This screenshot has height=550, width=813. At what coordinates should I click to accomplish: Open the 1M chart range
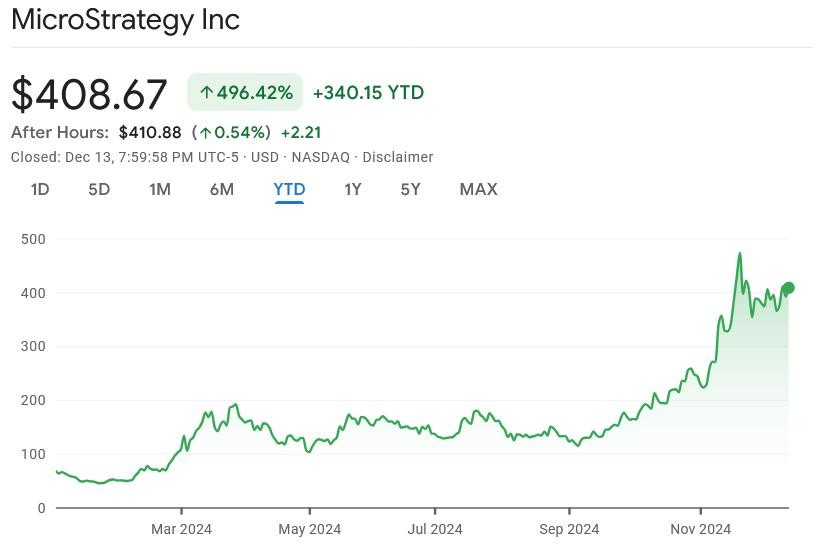pos(160,189)
